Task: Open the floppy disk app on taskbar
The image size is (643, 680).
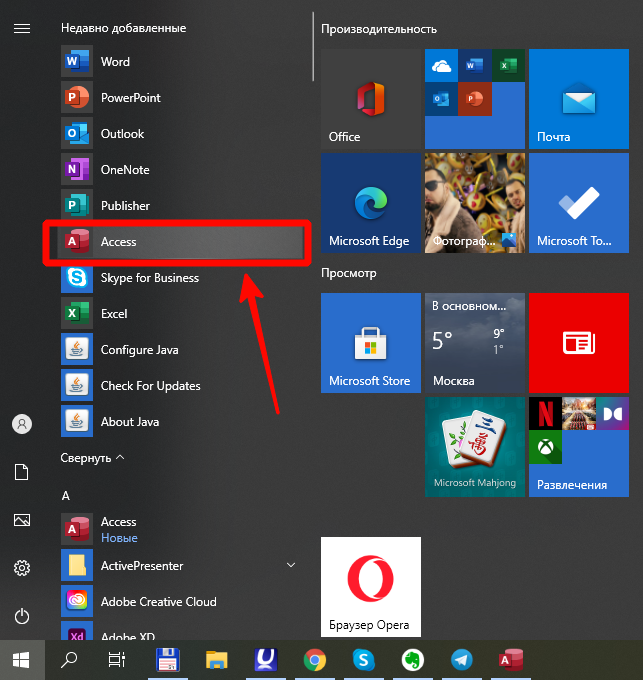Action: pos(168,660)
